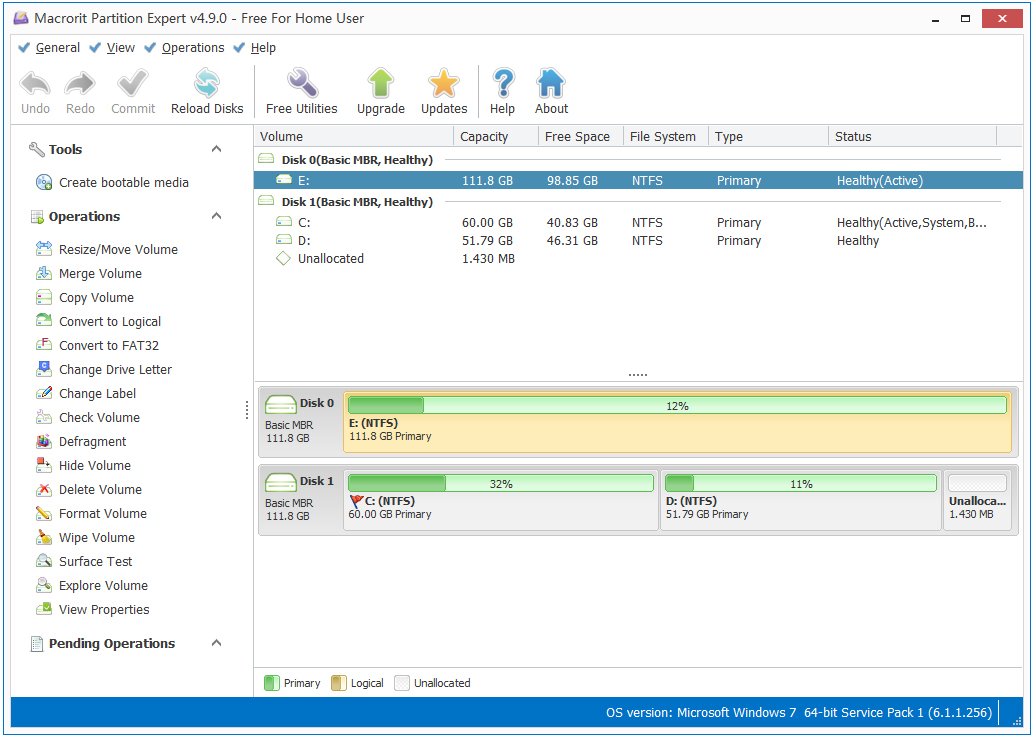
Task: Click D: partition 11% usage bar
Action: 800,483
